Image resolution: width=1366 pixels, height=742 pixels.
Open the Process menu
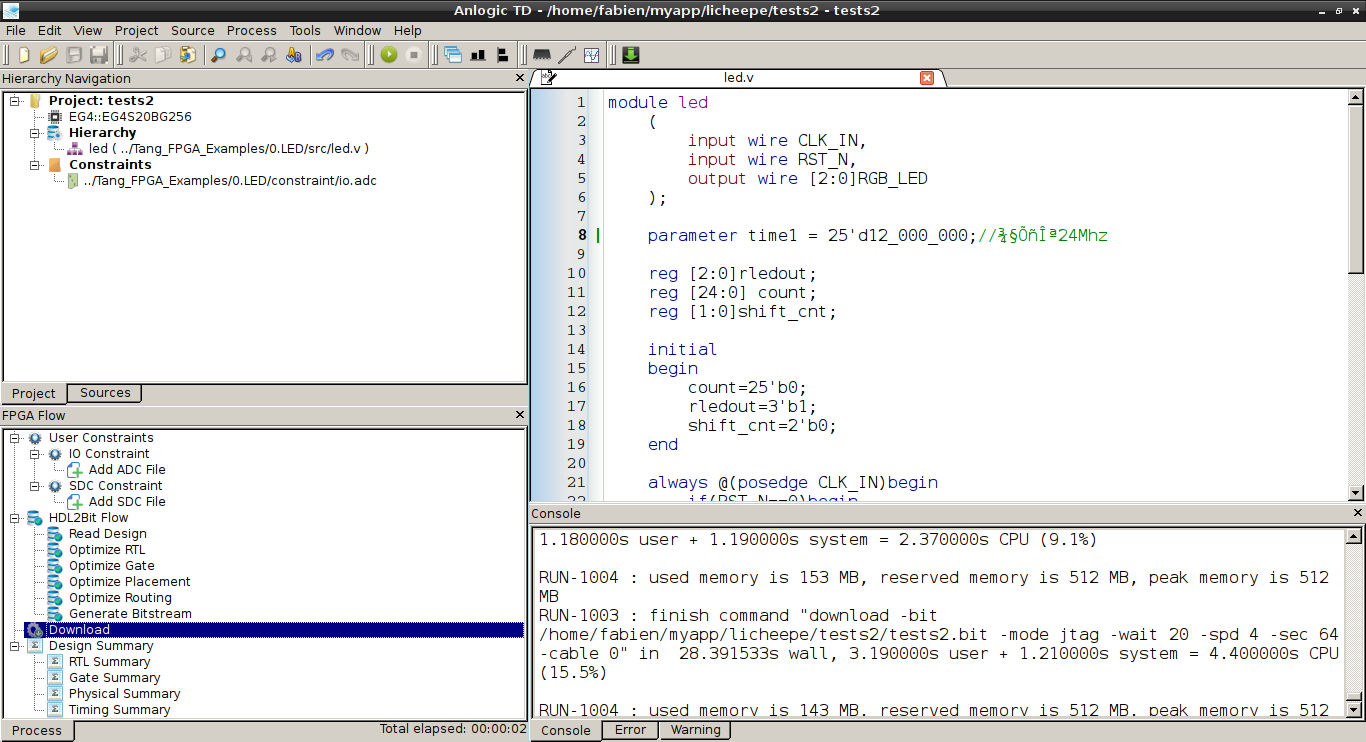pos(251,30)
